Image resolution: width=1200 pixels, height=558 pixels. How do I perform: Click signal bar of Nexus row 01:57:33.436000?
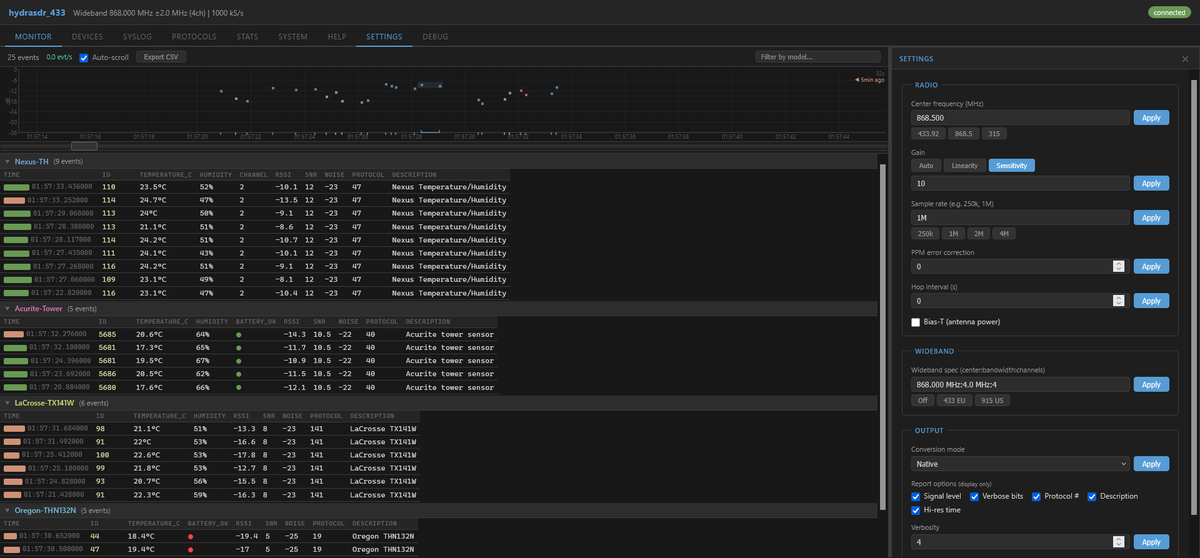click(17, 187)
